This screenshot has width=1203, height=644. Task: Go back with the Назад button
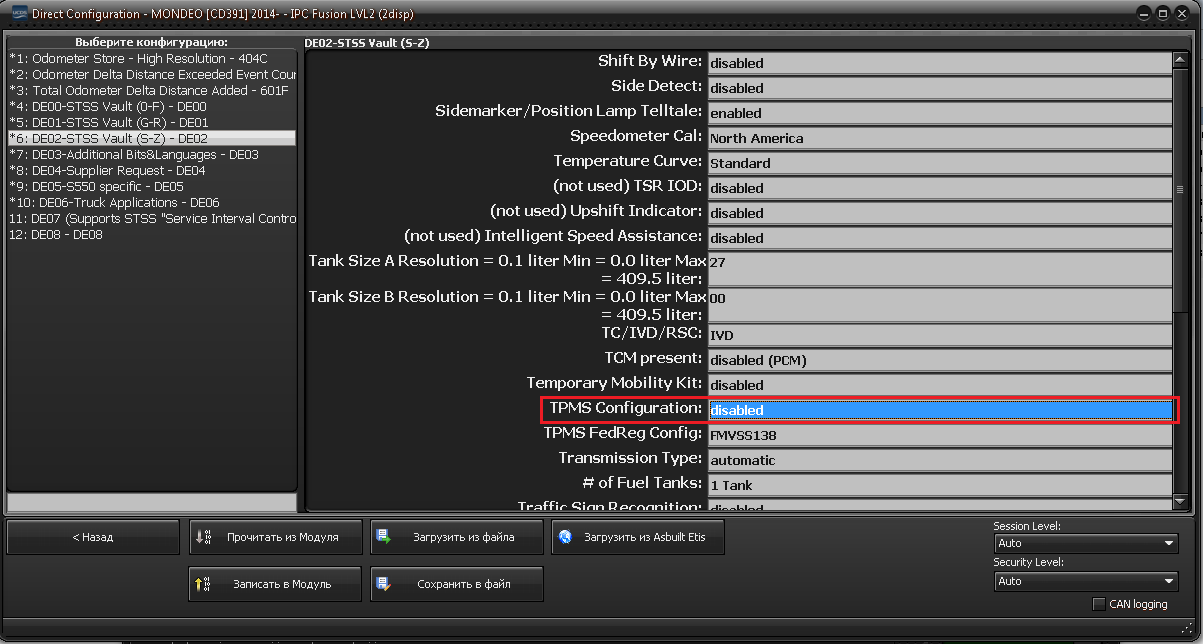coord(92,537)
